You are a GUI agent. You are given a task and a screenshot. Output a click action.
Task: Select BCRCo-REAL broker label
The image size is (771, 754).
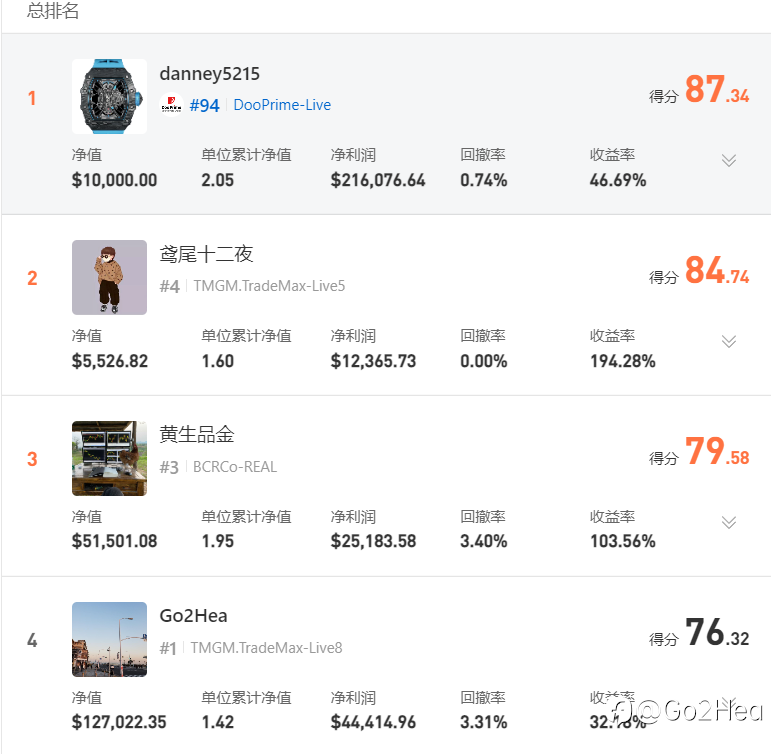(235, 467)
